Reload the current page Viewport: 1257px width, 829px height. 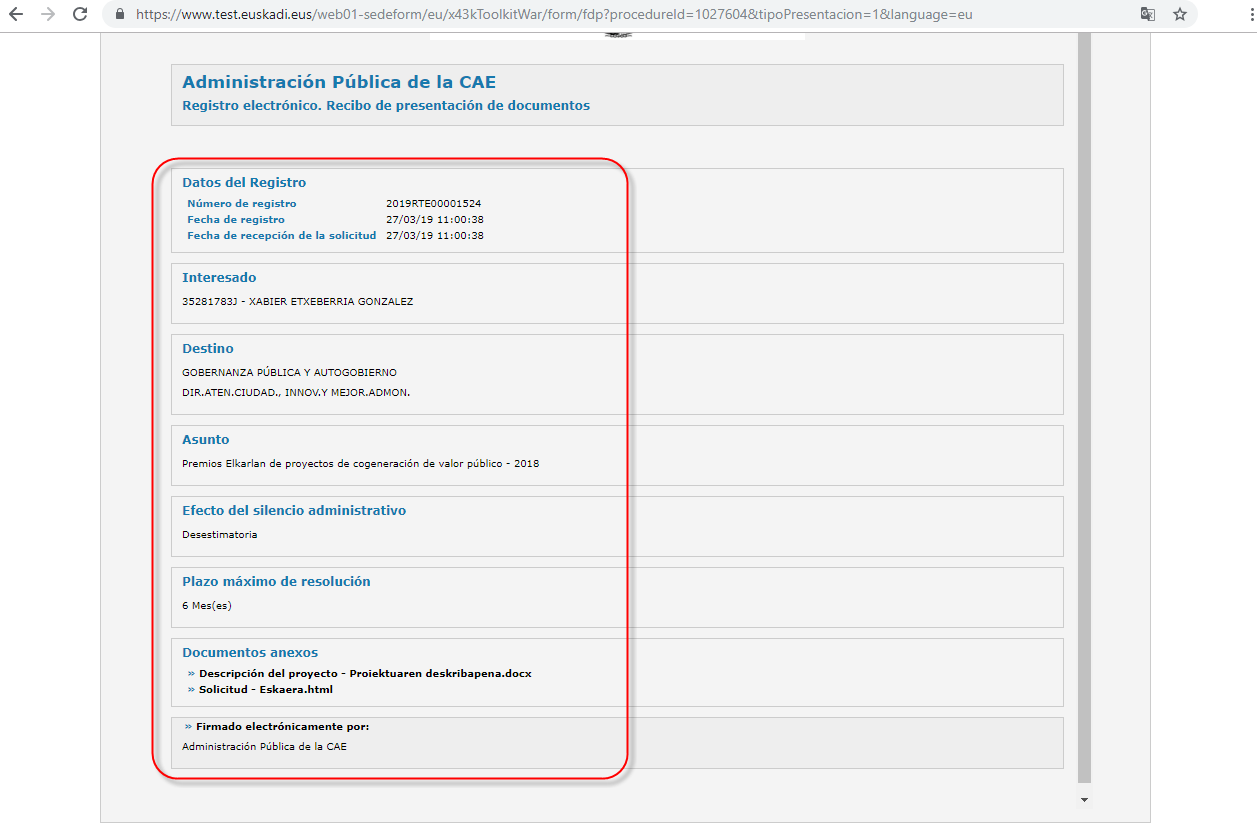pos(80,15)
